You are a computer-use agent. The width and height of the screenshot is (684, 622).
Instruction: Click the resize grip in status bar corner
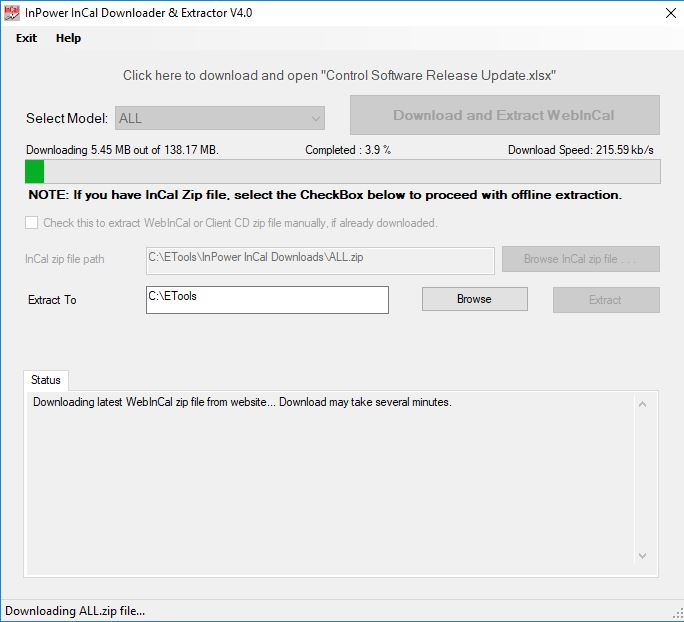[678, 615]
